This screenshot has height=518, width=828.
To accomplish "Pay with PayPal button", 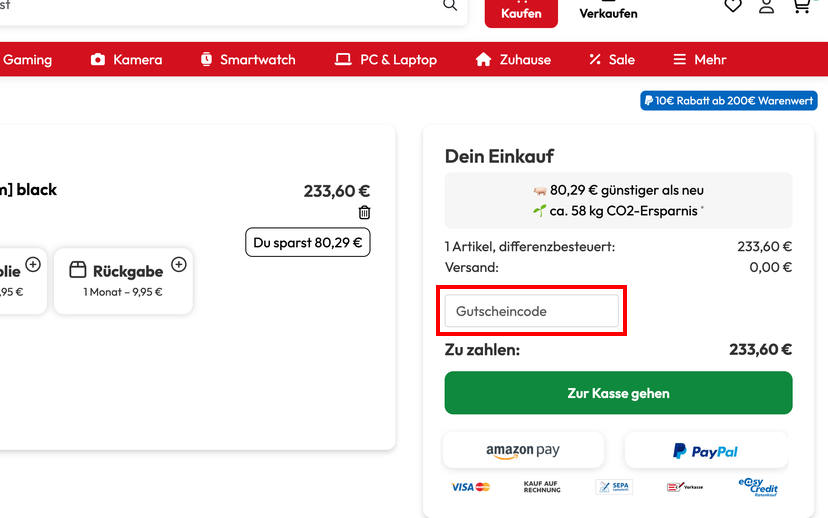I will pos(705,450).
